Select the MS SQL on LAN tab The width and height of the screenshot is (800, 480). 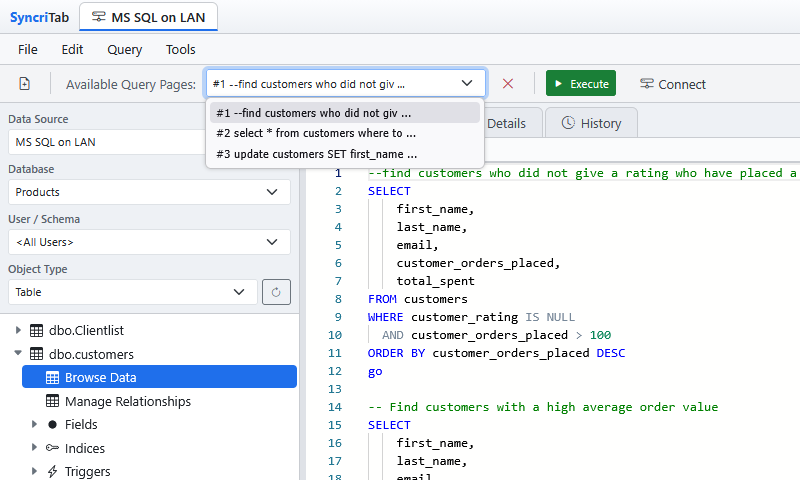pyautogui.click(x=148, y=17)
